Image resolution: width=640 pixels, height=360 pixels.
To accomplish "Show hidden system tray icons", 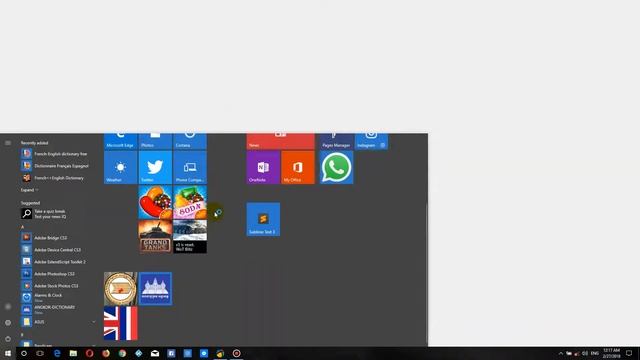I will tap(560, 353).
